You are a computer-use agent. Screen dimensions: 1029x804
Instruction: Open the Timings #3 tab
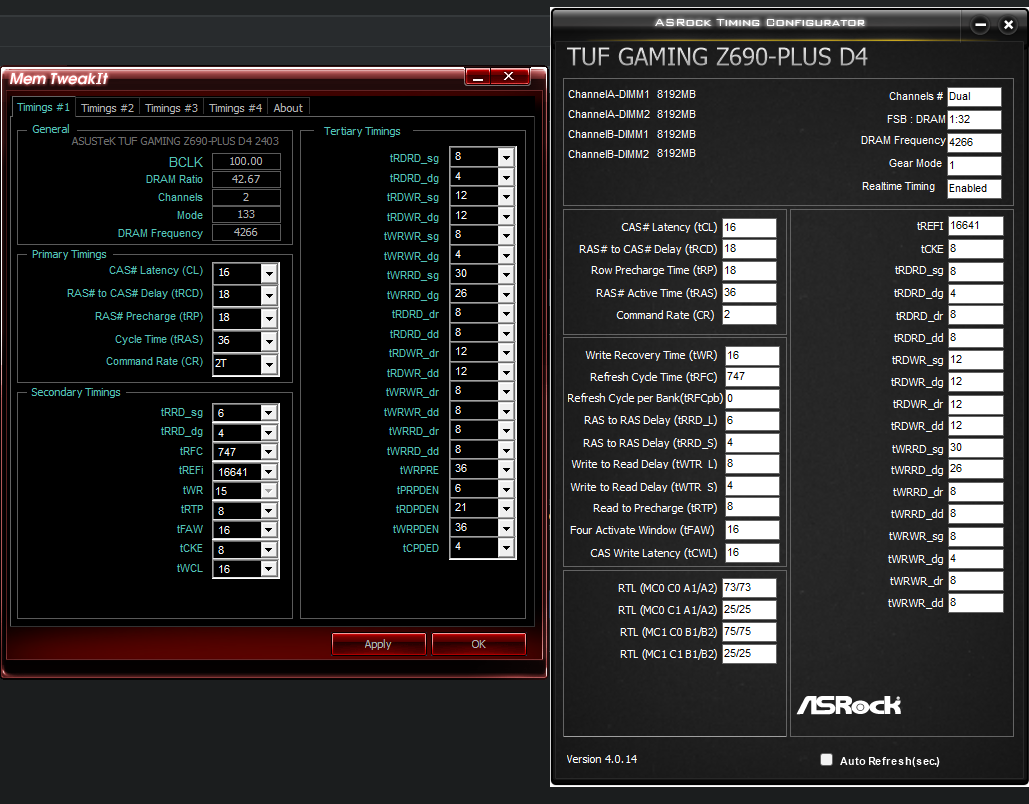[171, 108]
